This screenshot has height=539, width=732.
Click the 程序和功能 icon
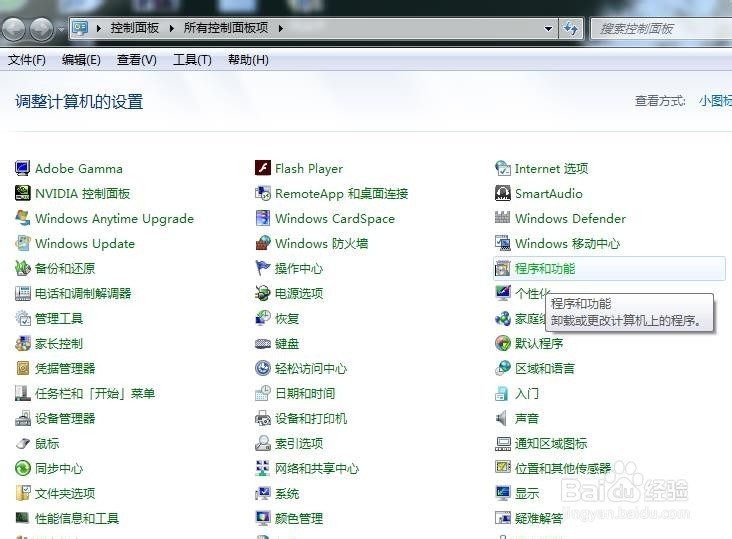(503, 268)
